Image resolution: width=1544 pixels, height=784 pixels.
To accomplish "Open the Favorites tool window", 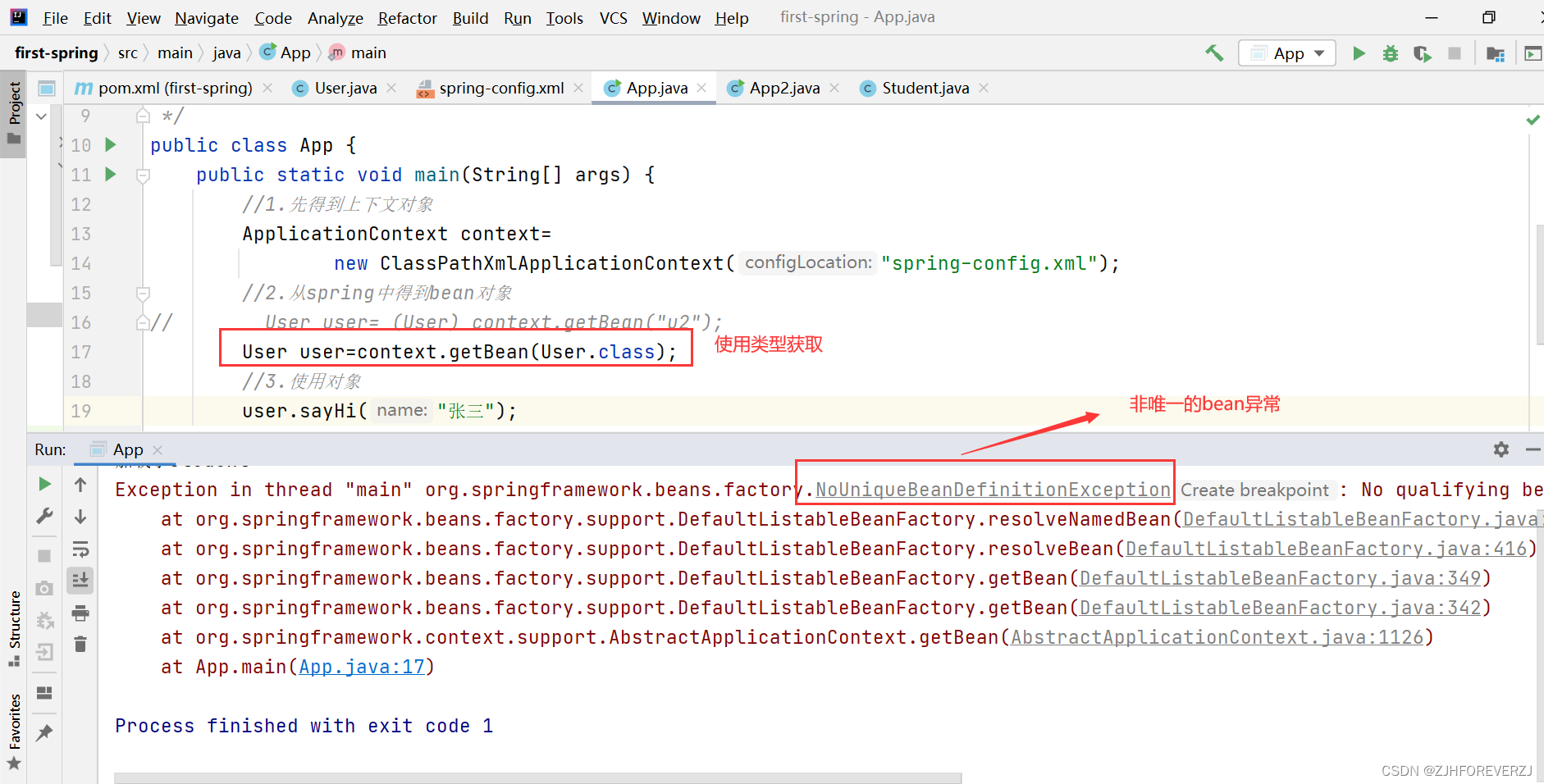I will tap(14, 732).
